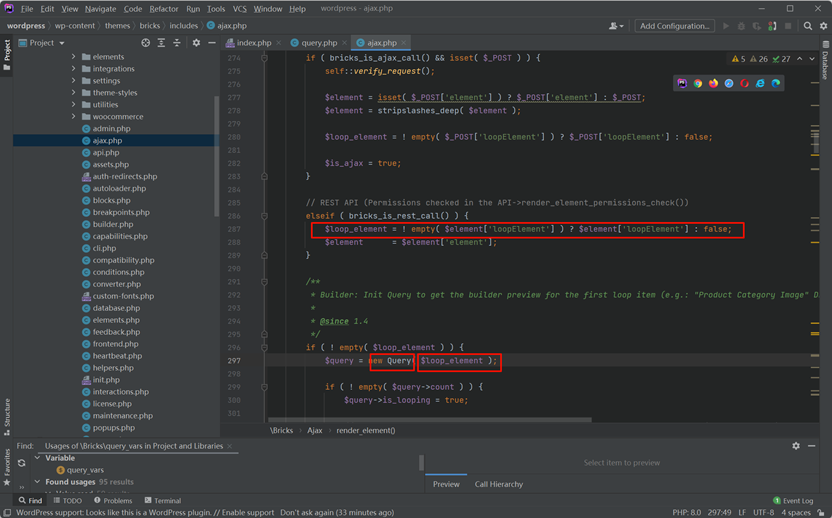Toggle the Database tool window stripe
Viewport: 832px width, 518px height.
pos(825,60)
